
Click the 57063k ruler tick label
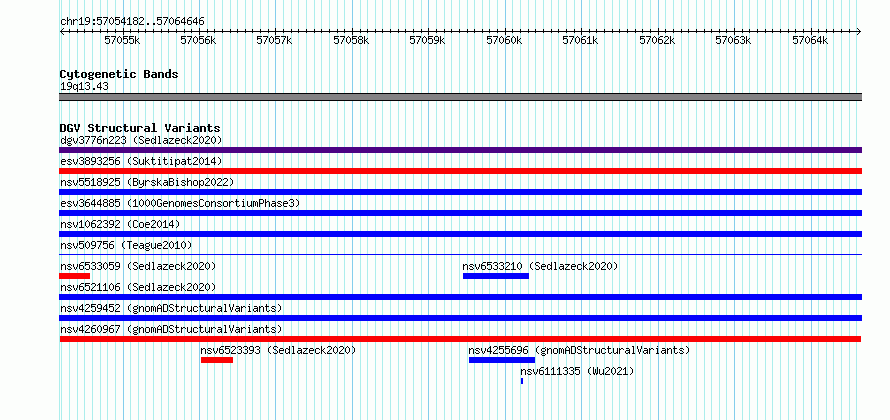pos(733,40)
